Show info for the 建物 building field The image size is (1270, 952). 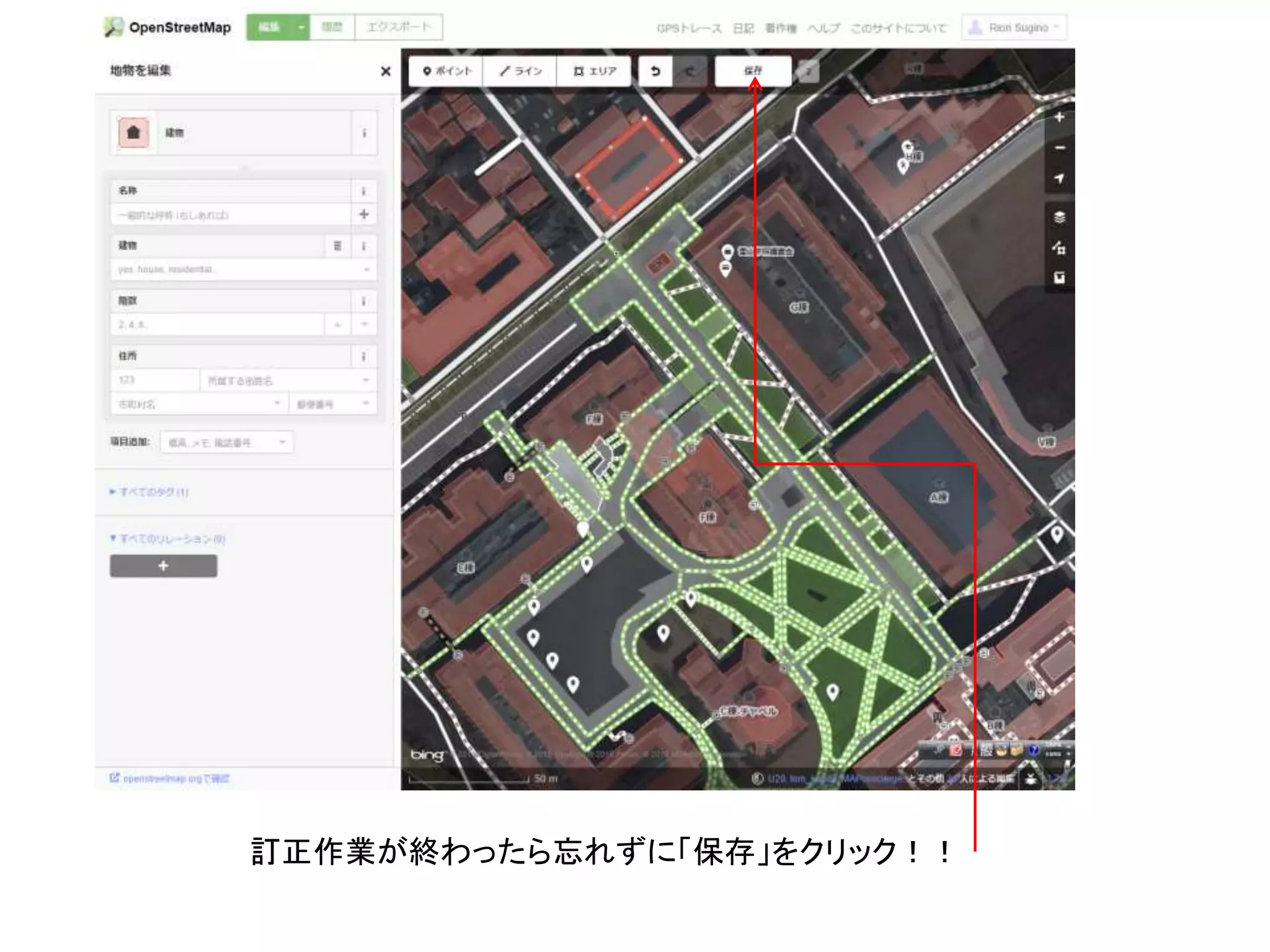pos(364,246)
